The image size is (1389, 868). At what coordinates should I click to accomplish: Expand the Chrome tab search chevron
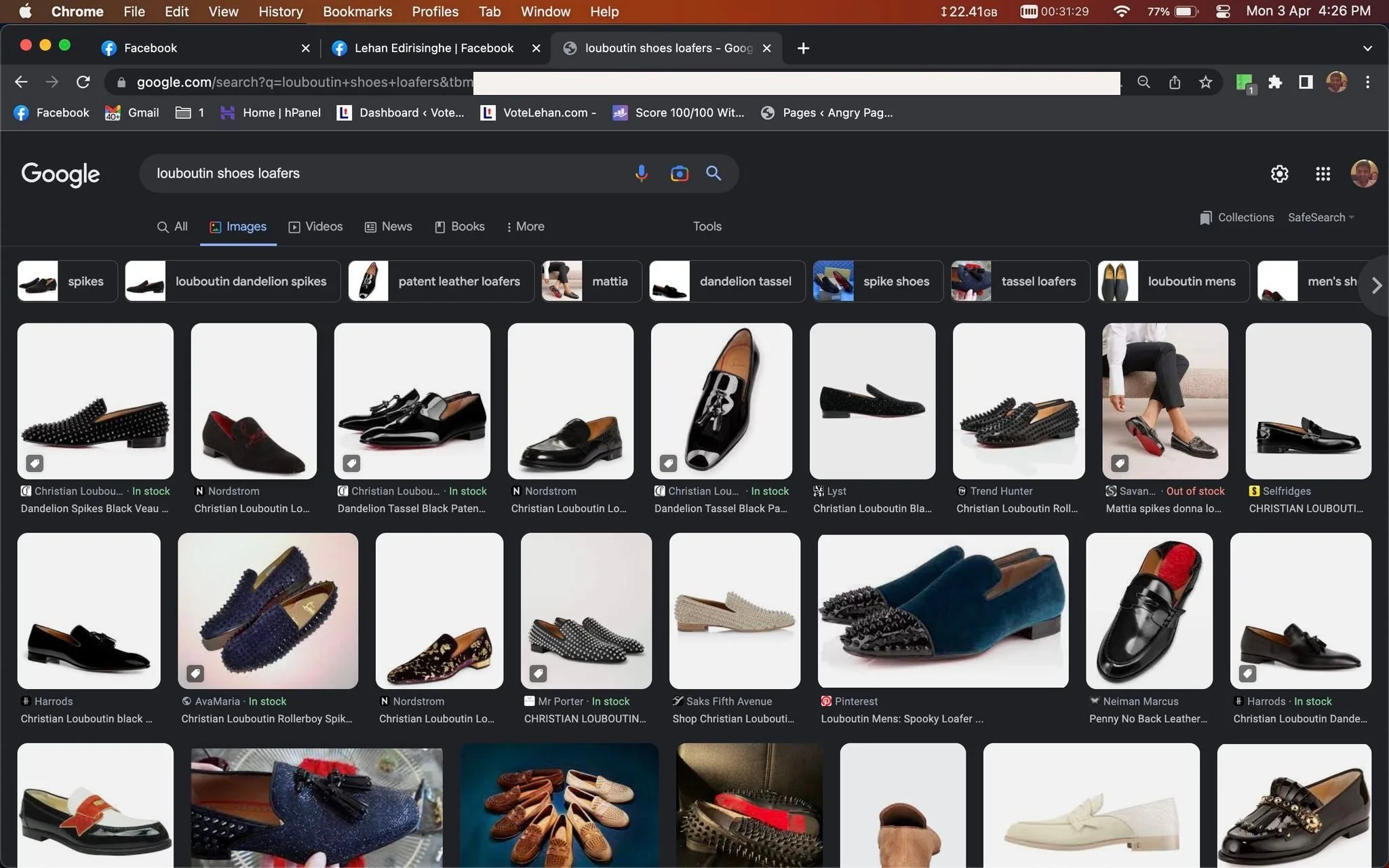pyautogui.click(x=1367, y=48)
